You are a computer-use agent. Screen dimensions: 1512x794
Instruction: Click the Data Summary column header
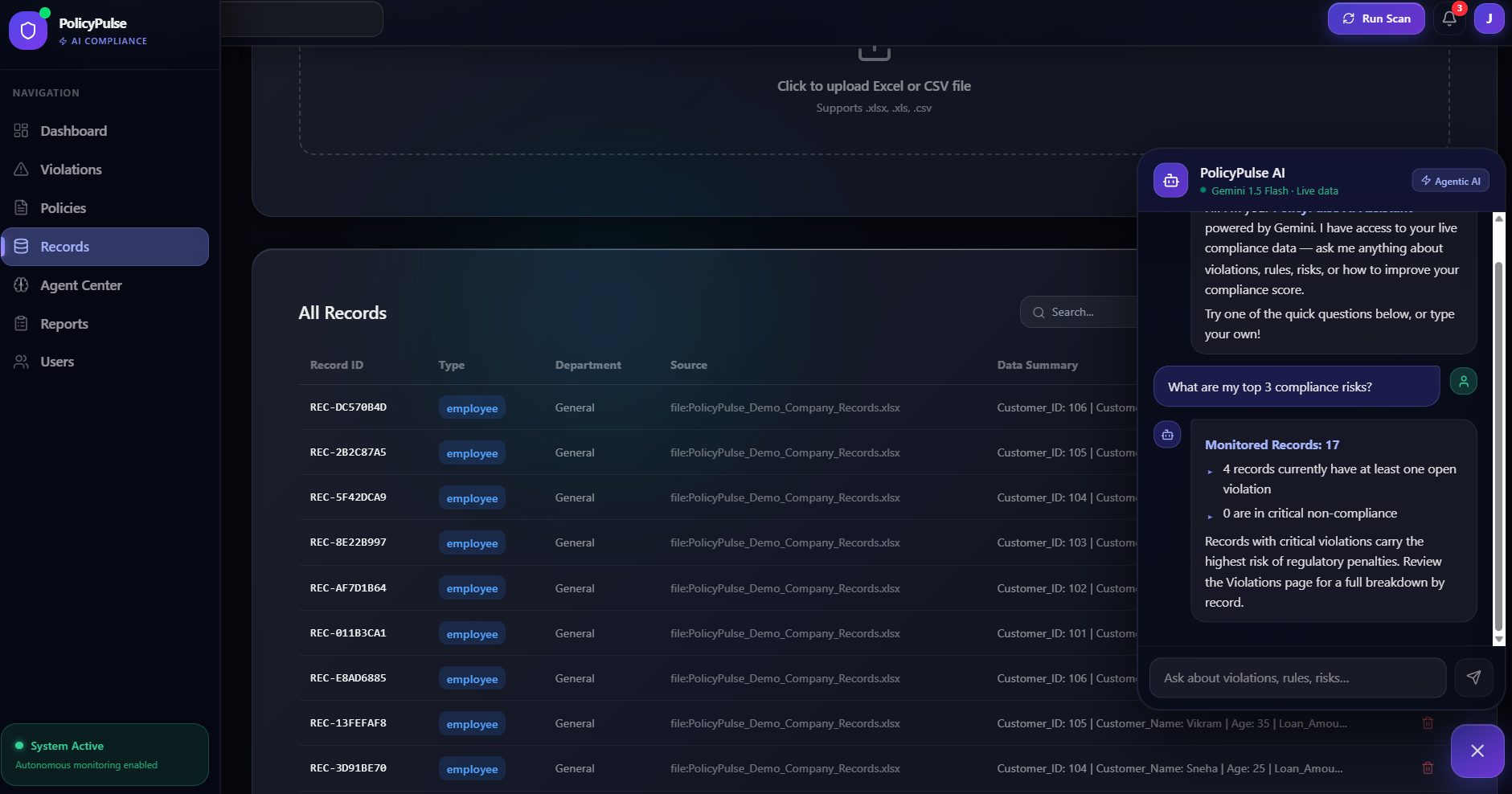click(x=1038, y=365)
